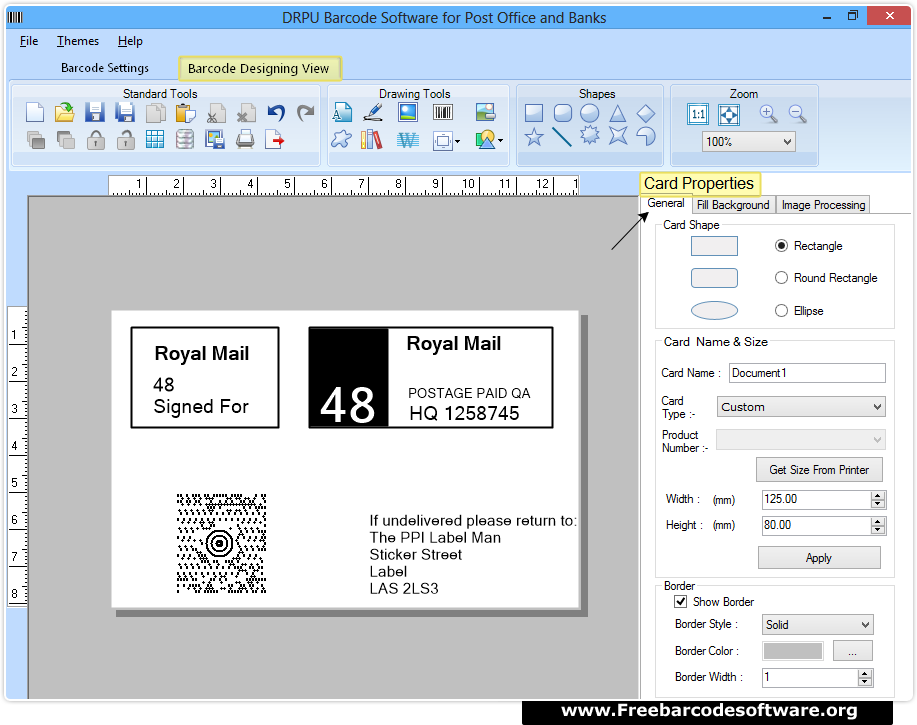Open the Fill Background tab
The width and height of the screenshot is (917, 725).
733,205
